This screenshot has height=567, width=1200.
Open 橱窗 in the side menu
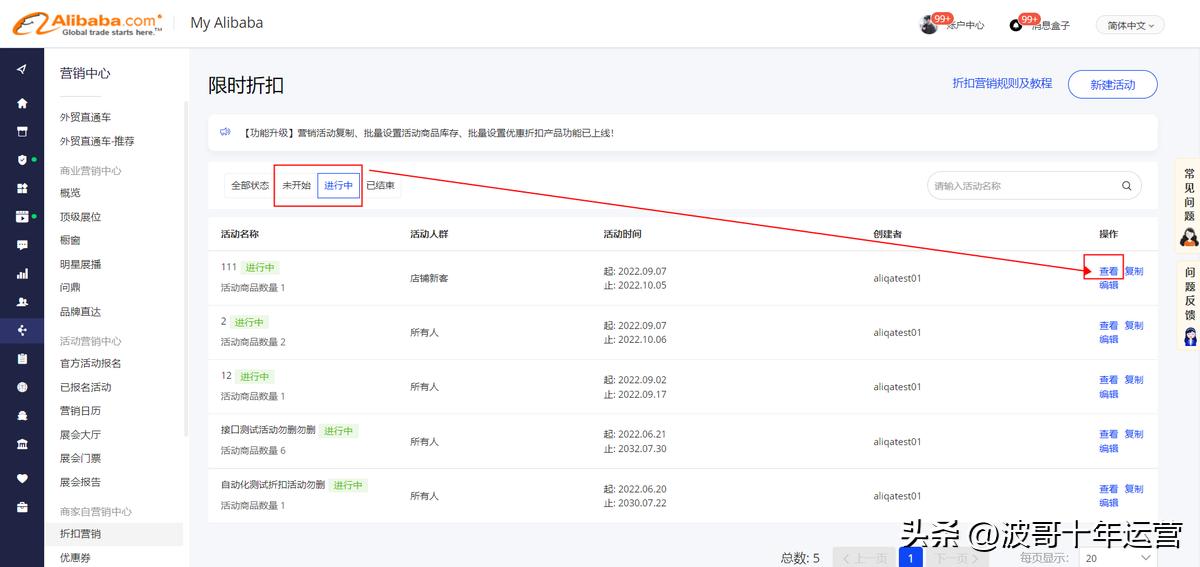tap(70, 241)
